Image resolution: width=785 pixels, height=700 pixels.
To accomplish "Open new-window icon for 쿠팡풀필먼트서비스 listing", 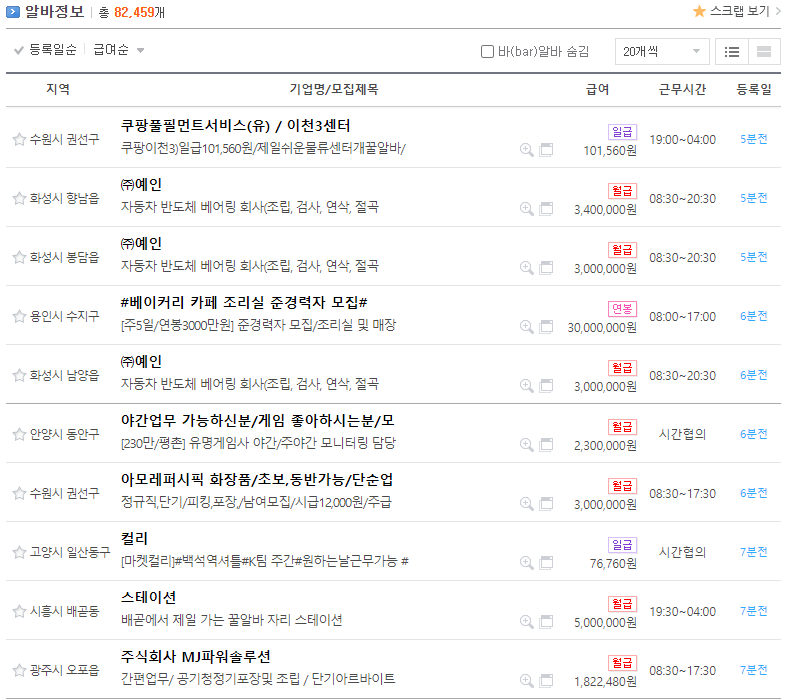I will 546,150.
